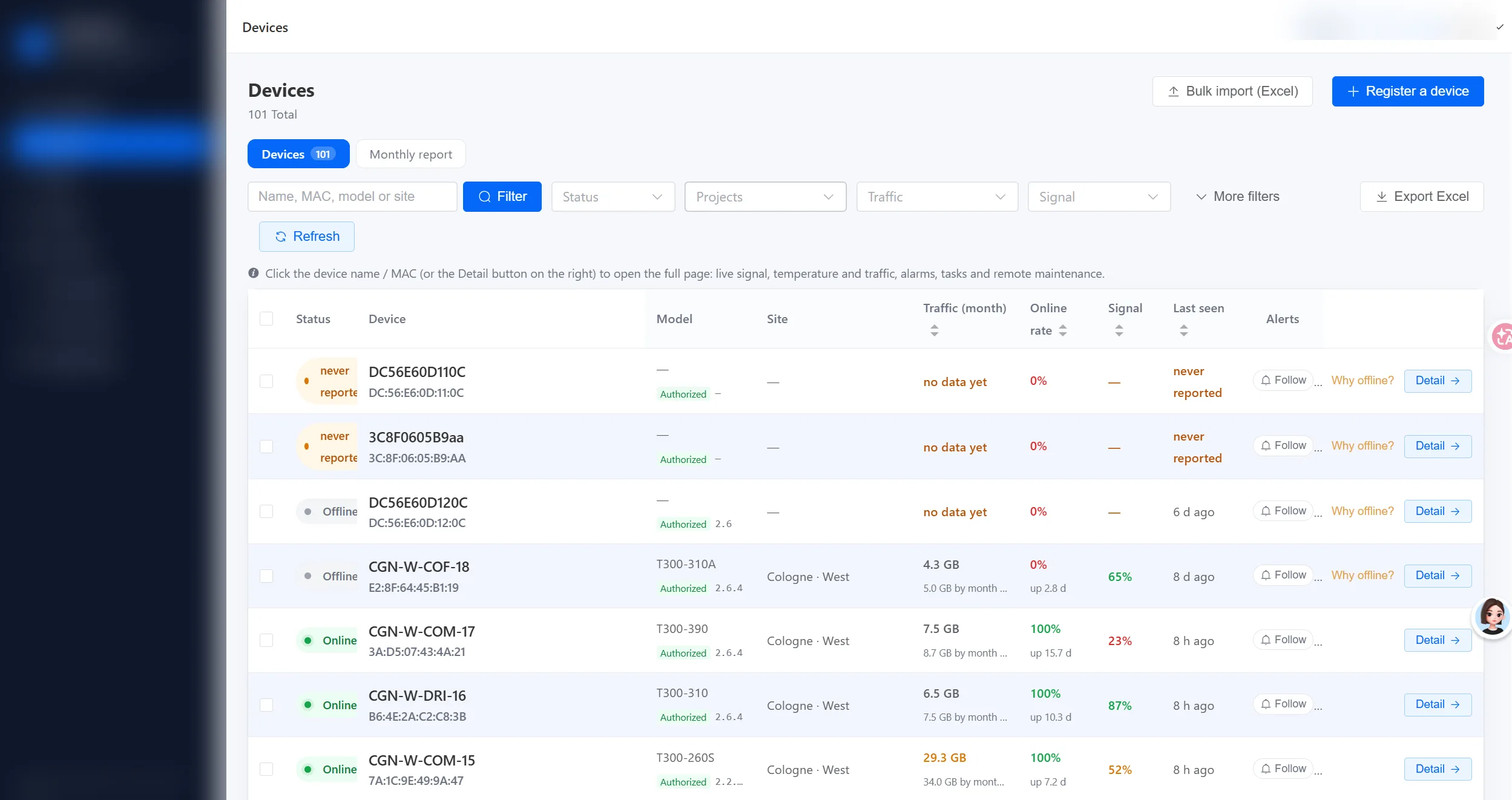The height and width of the screenshot is (800, 1512).
Task: Check the box for device DC56E60D120C
Action: click(x=266, y=511)
